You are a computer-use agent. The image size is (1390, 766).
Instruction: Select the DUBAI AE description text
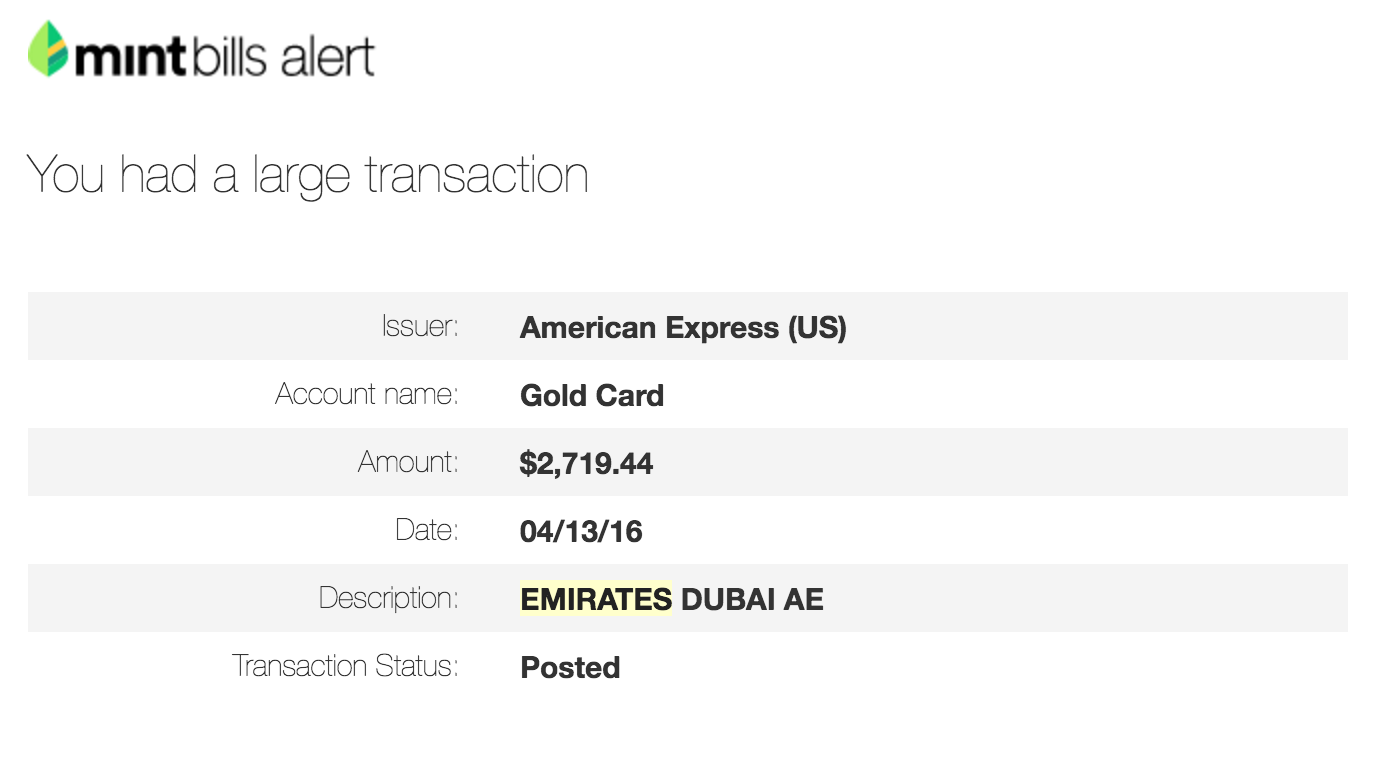tap(752, 600)
